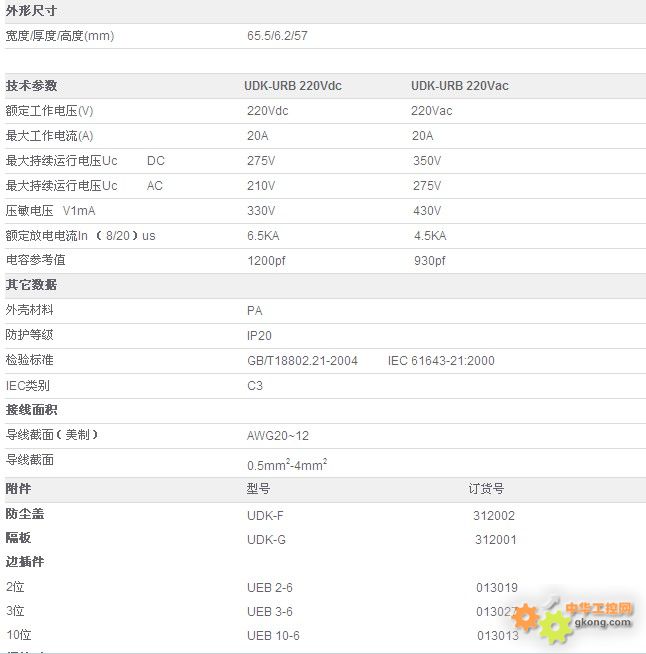Select the UDK-URB 220Vac column header
This screenshot has height=654, width=646.
tap(459, 86)
